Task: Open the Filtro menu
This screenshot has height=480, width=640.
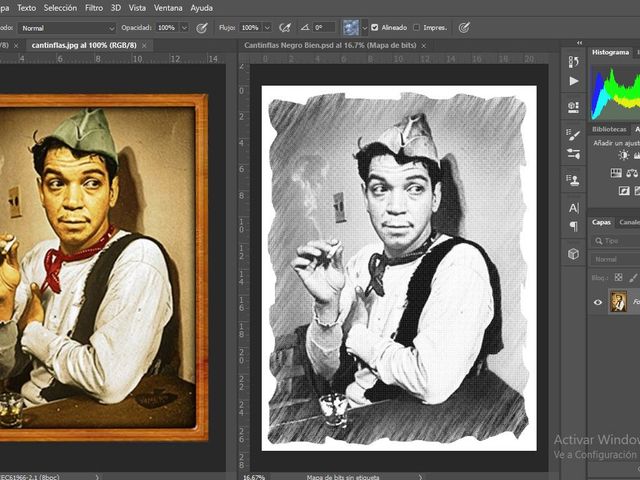Action: (x=94, y=7)
